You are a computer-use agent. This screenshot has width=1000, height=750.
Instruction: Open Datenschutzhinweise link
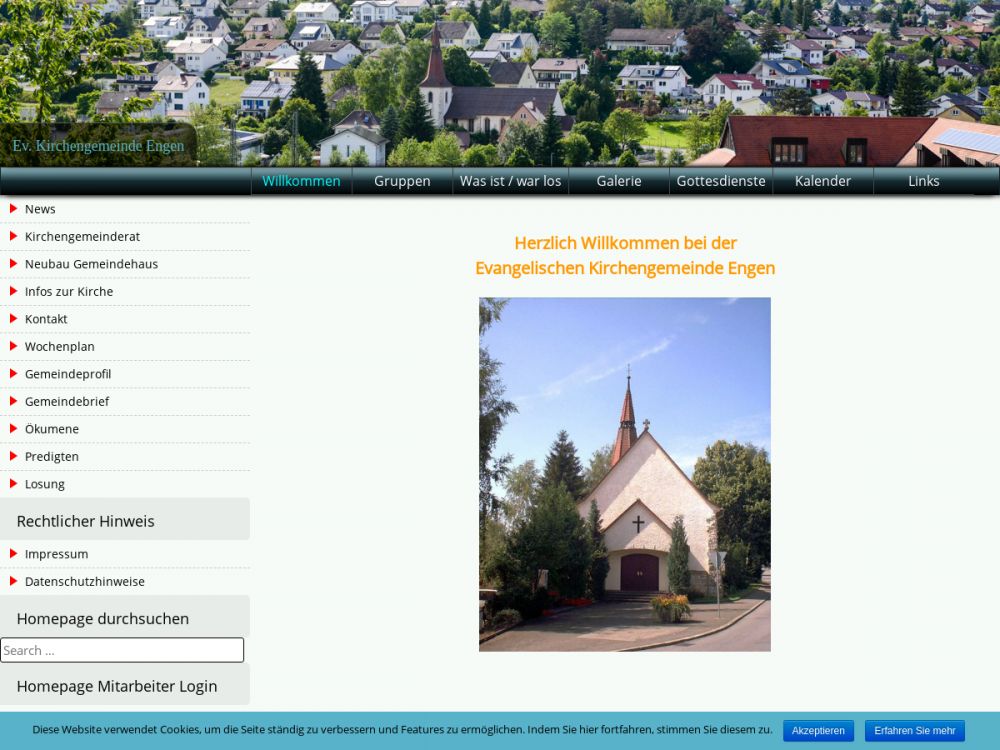(85, 582)
